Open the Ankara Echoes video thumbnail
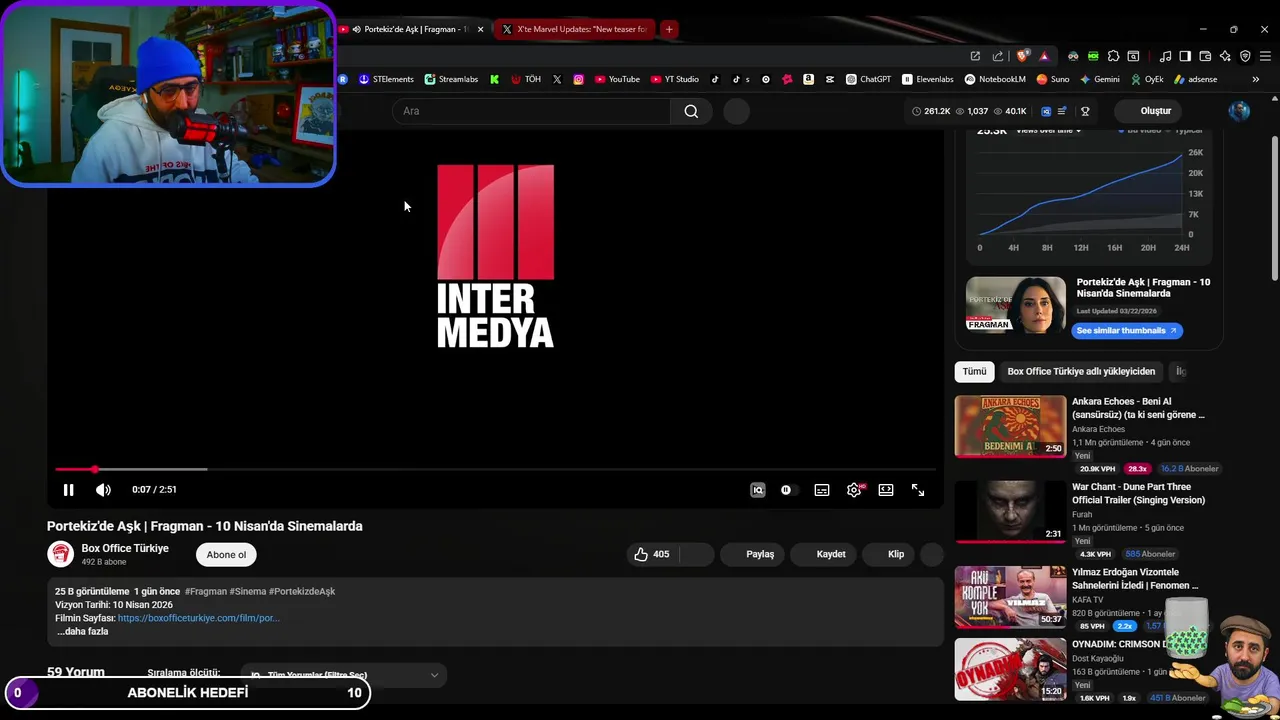Viewport: 1280px width, 720px height. pos(1010,426)
